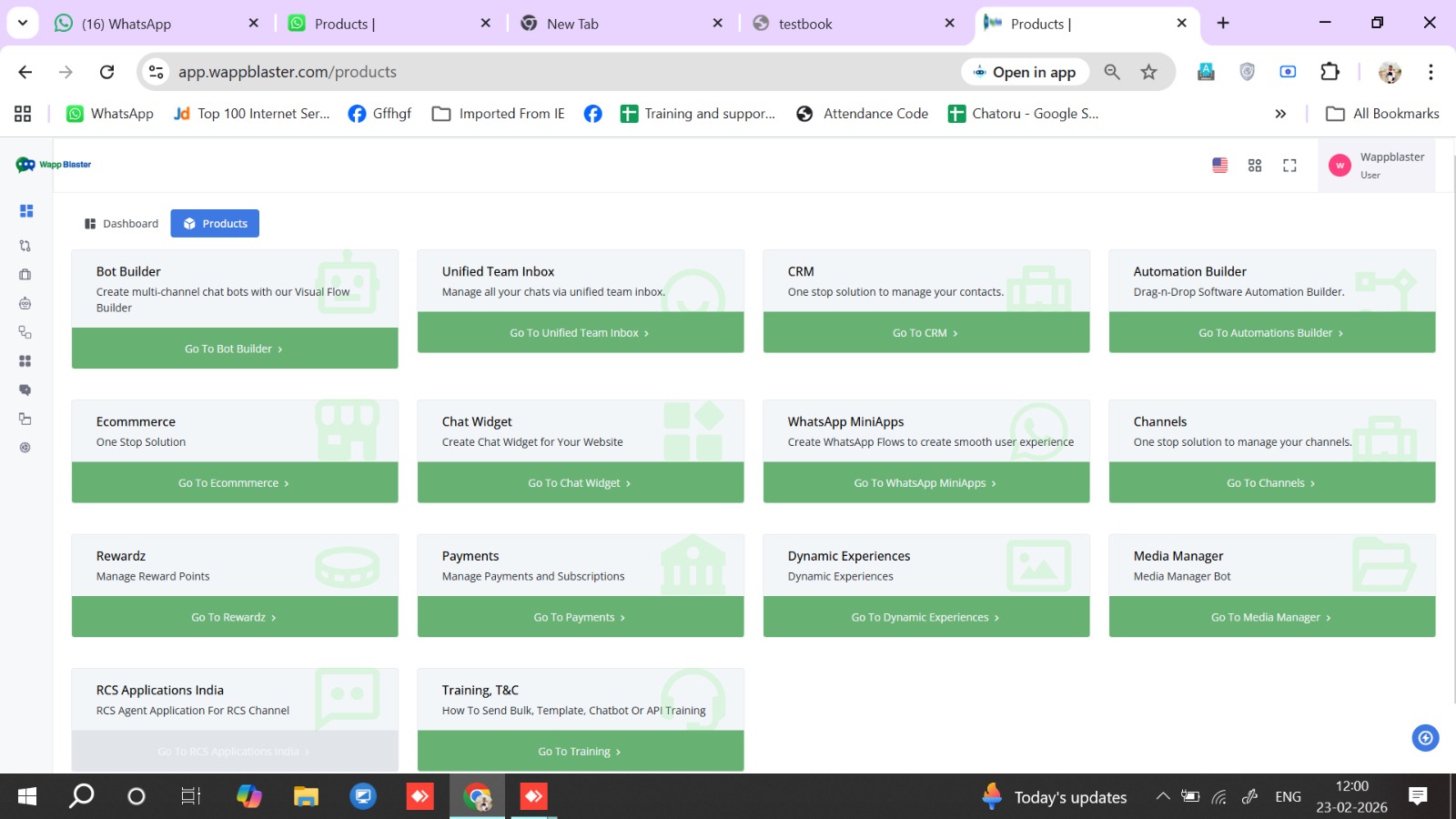Open the Chrome profile avatar
This screenshot has height=819, width=1456.
coord(1390,72)
